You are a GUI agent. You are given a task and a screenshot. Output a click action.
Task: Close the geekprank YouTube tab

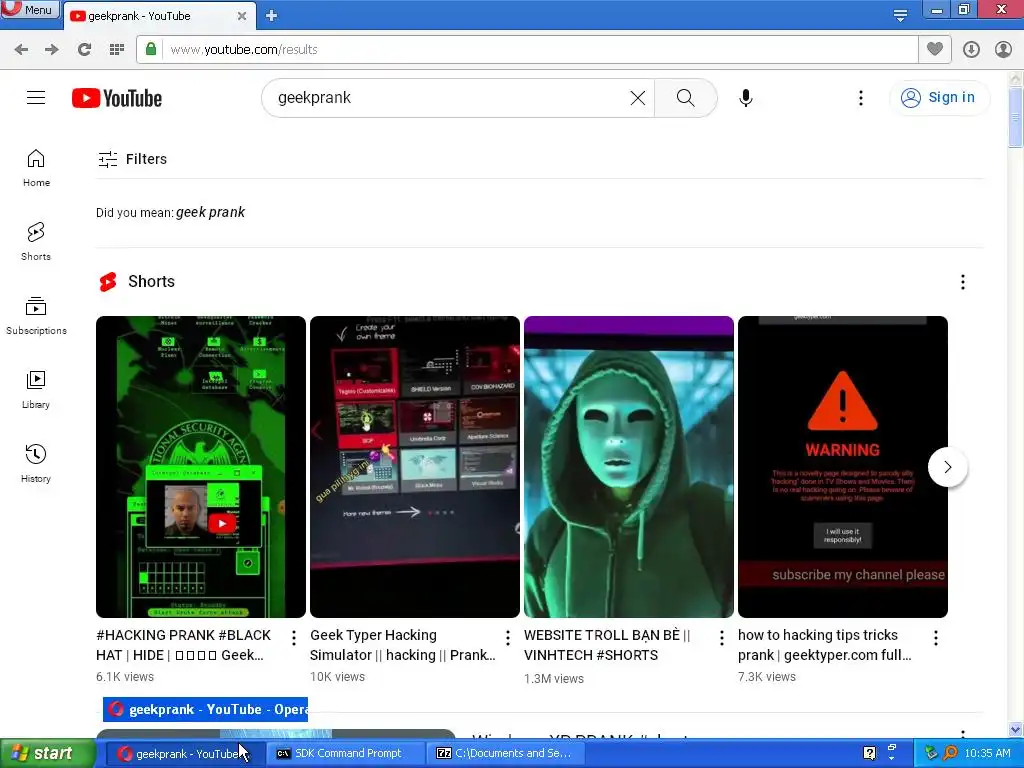point(242,16)
